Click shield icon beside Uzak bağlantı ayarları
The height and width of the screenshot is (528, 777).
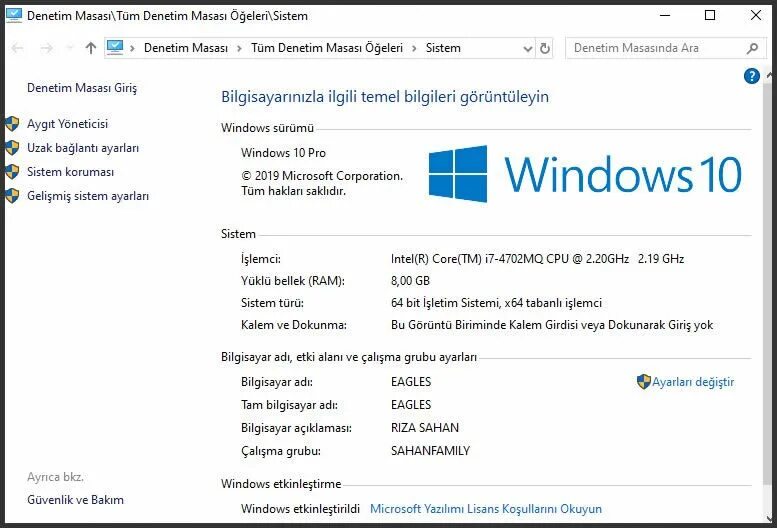point(12,148)
